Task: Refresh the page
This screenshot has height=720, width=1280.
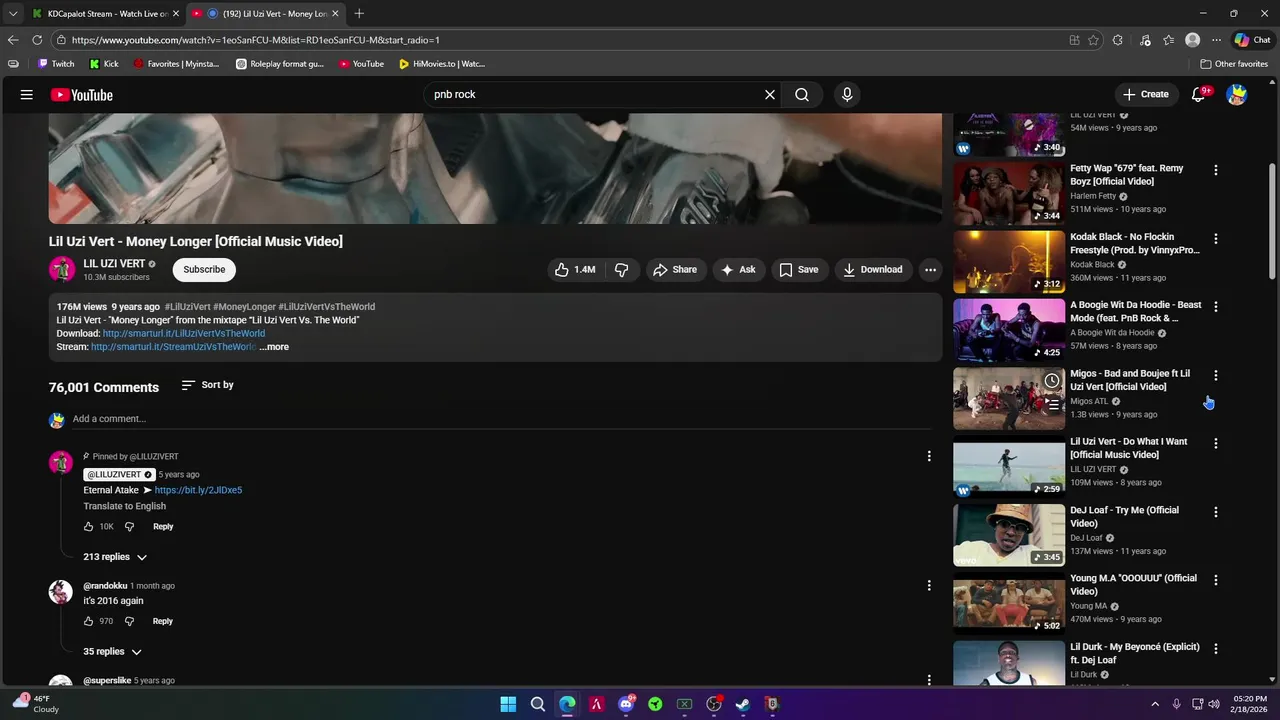Action: (37, 40)
